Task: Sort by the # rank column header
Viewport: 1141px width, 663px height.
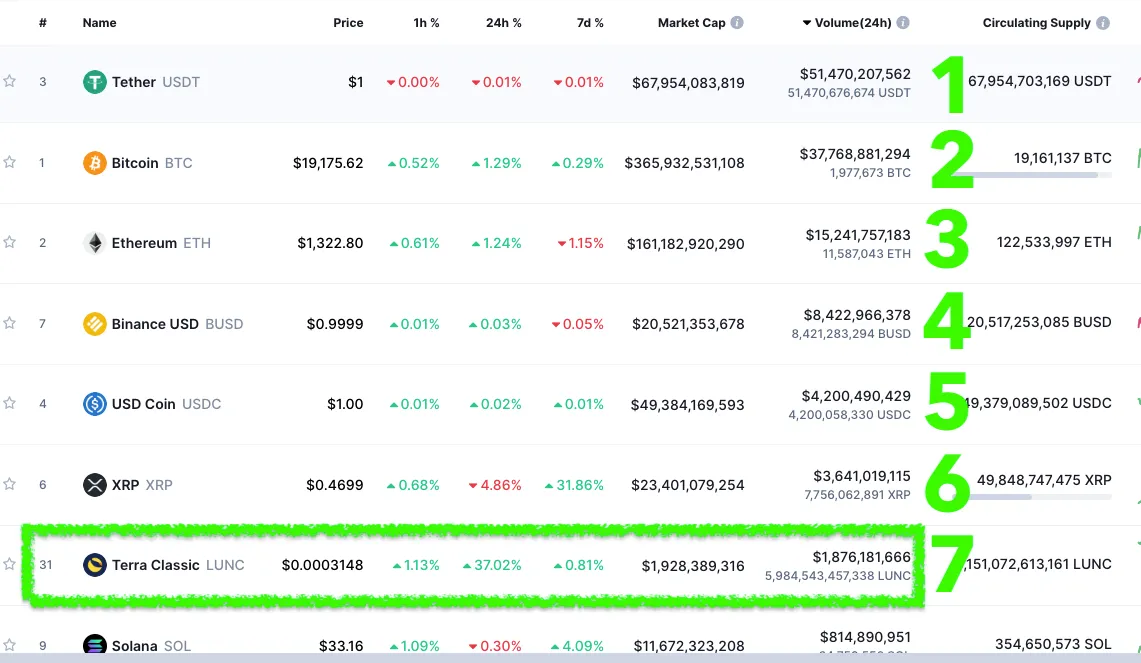Action: [43, 23]
